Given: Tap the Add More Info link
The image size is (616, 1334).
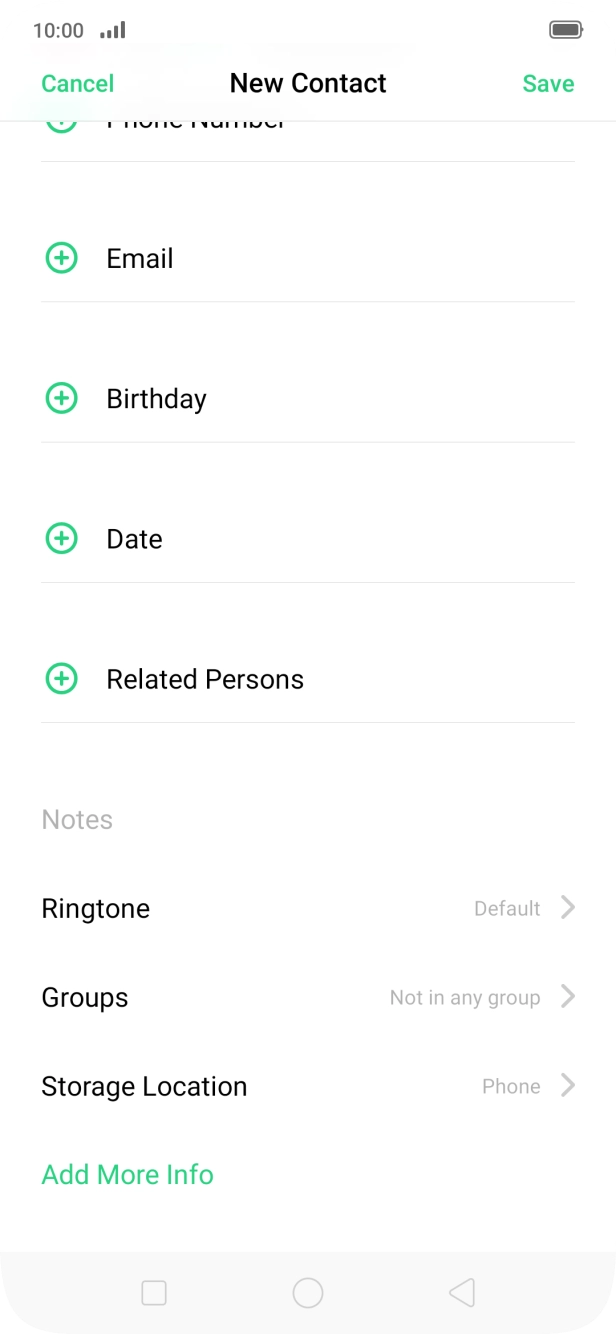Looking at the screenshot, I should click(x=128, y=1174).
